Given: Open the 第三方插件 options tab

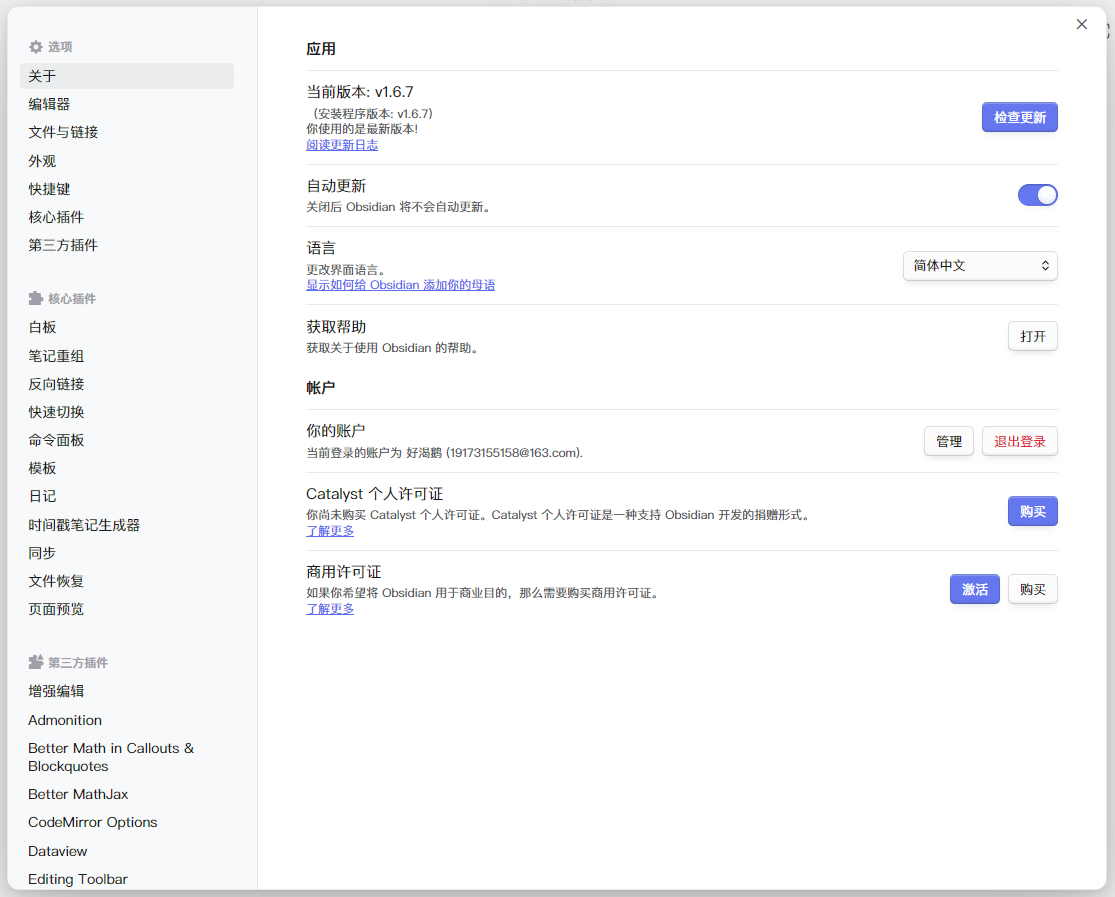Looking at the screenshot, I should coord(63,245).
